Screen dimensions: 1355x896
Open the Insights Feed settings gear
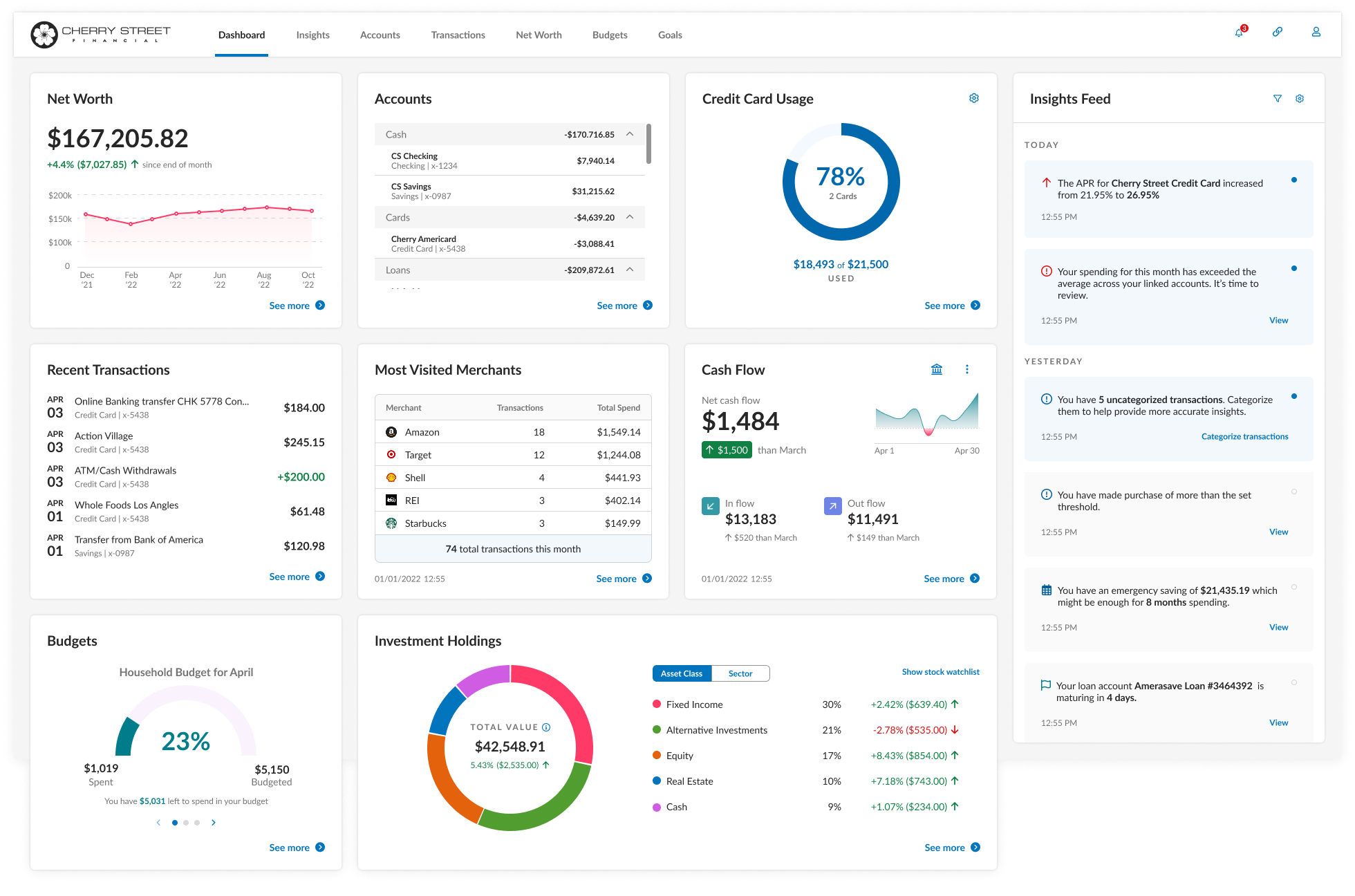[1300, 99]
